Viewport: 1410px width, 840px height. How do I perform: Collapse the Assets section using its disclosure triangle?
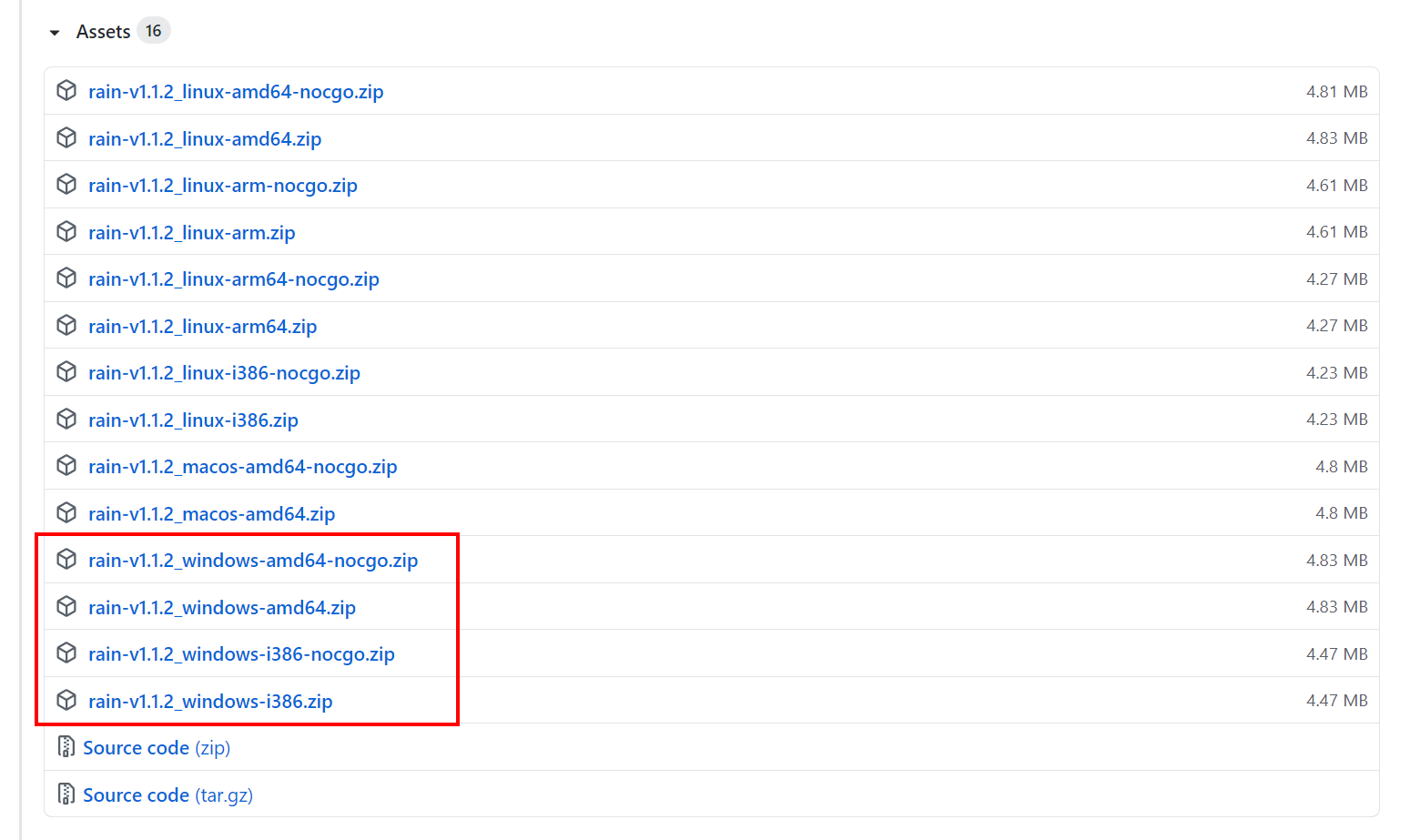pyautogui.click(x=55, y=30)
